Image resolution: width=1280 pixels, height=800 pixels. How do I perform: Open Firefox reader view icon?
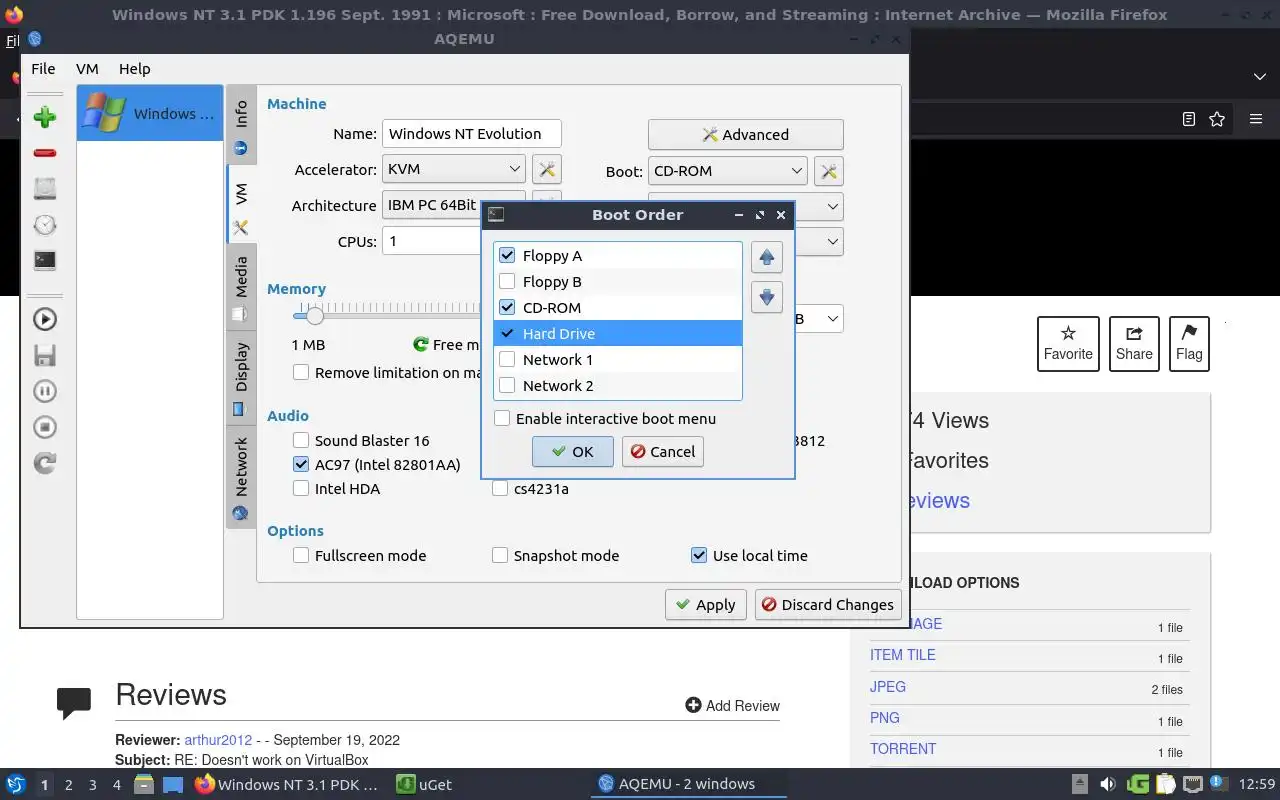point(1188,119)
